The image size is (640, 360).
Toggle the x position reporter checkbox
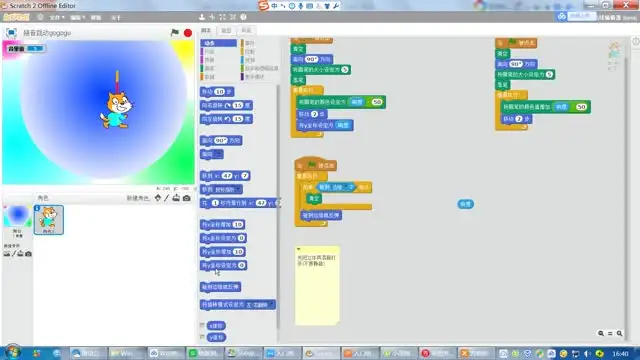tap(202, 325)
